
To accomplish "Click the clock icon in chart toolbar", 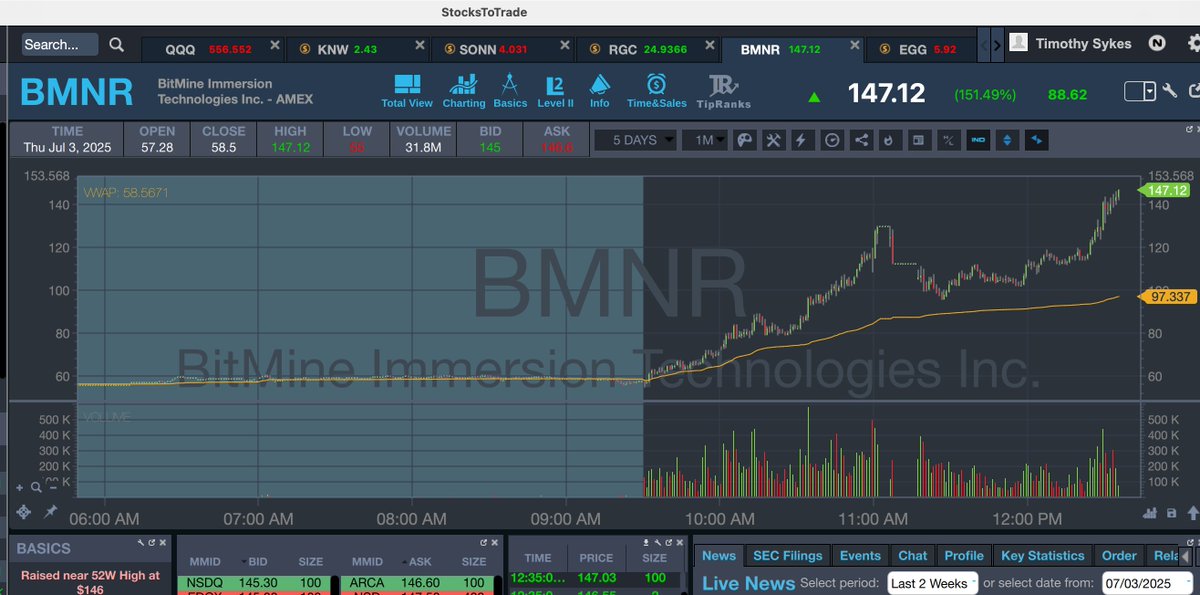I will [x=831, y=140].
